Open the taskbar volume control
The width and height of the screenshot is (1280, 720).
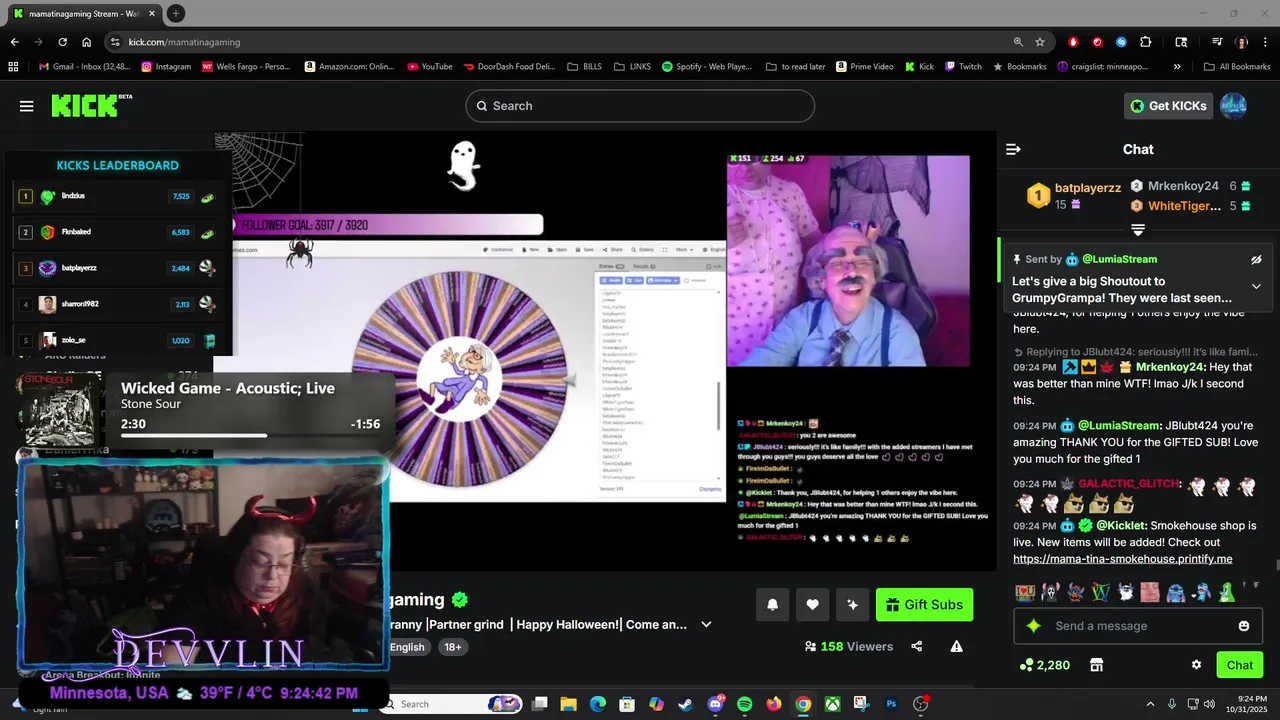(1208, 704)
